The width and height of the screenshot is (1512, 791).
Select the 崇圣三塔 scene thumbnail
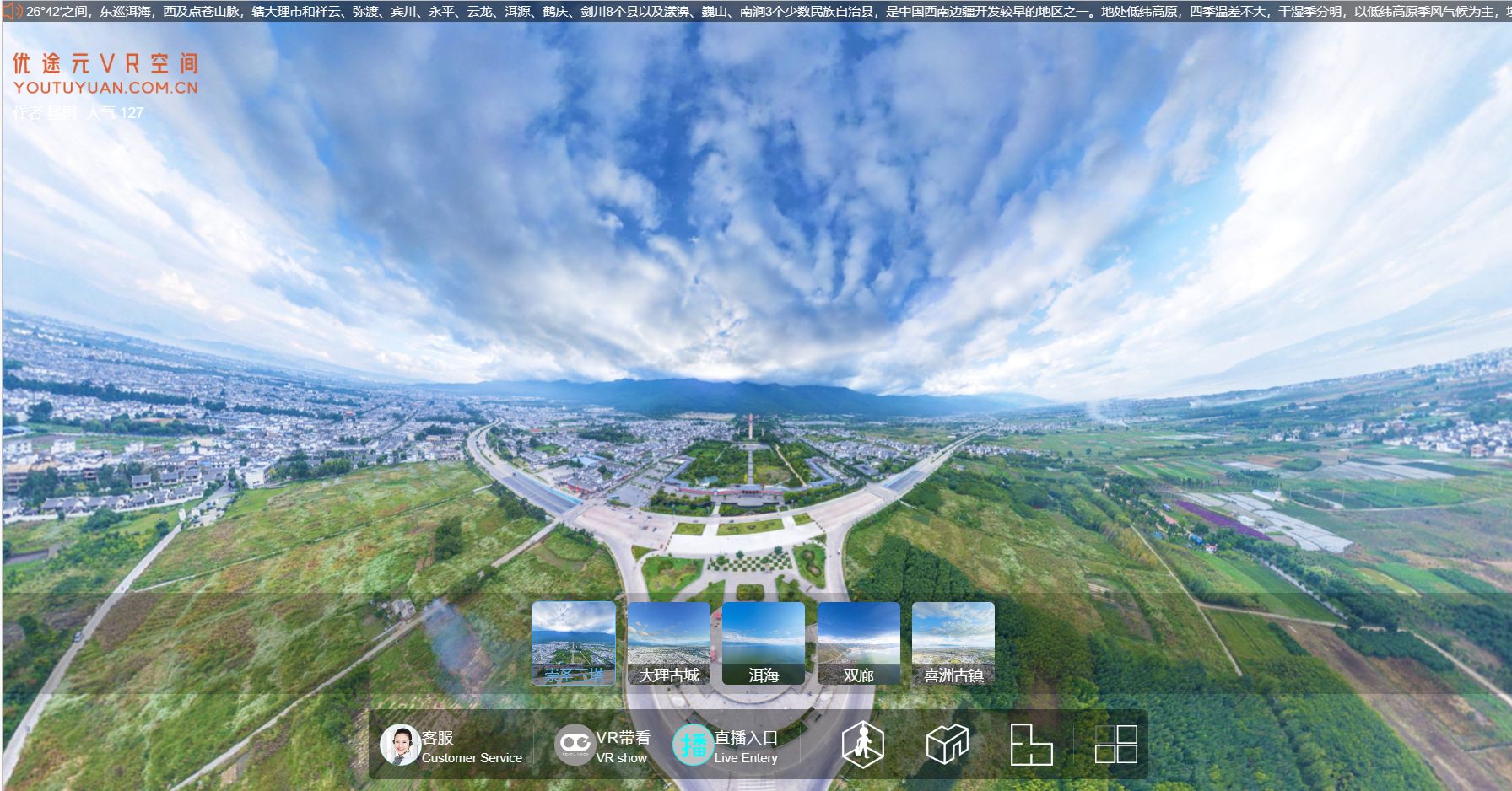click(x=574, y=643)
